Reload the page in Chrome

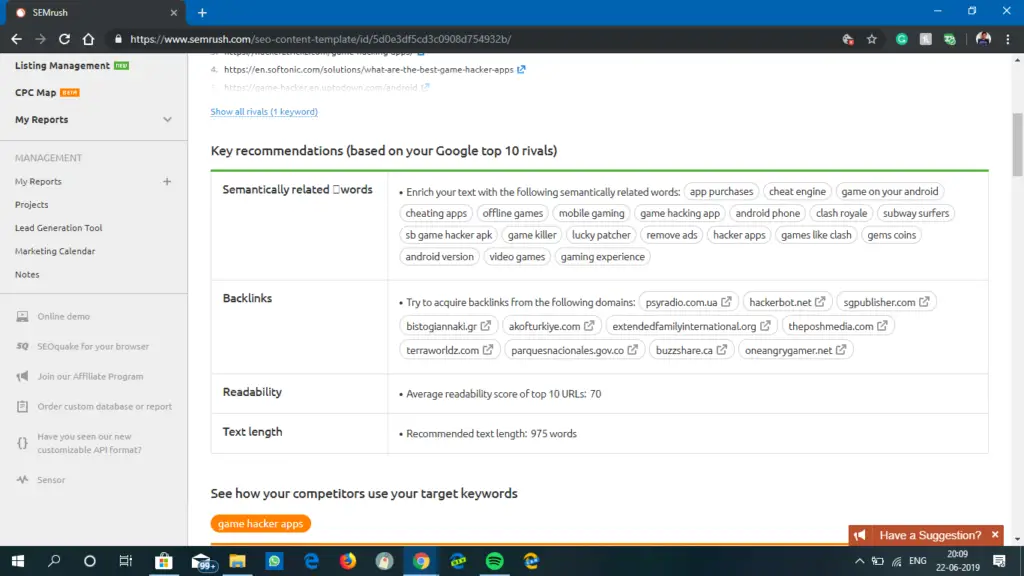click(64, 39)
